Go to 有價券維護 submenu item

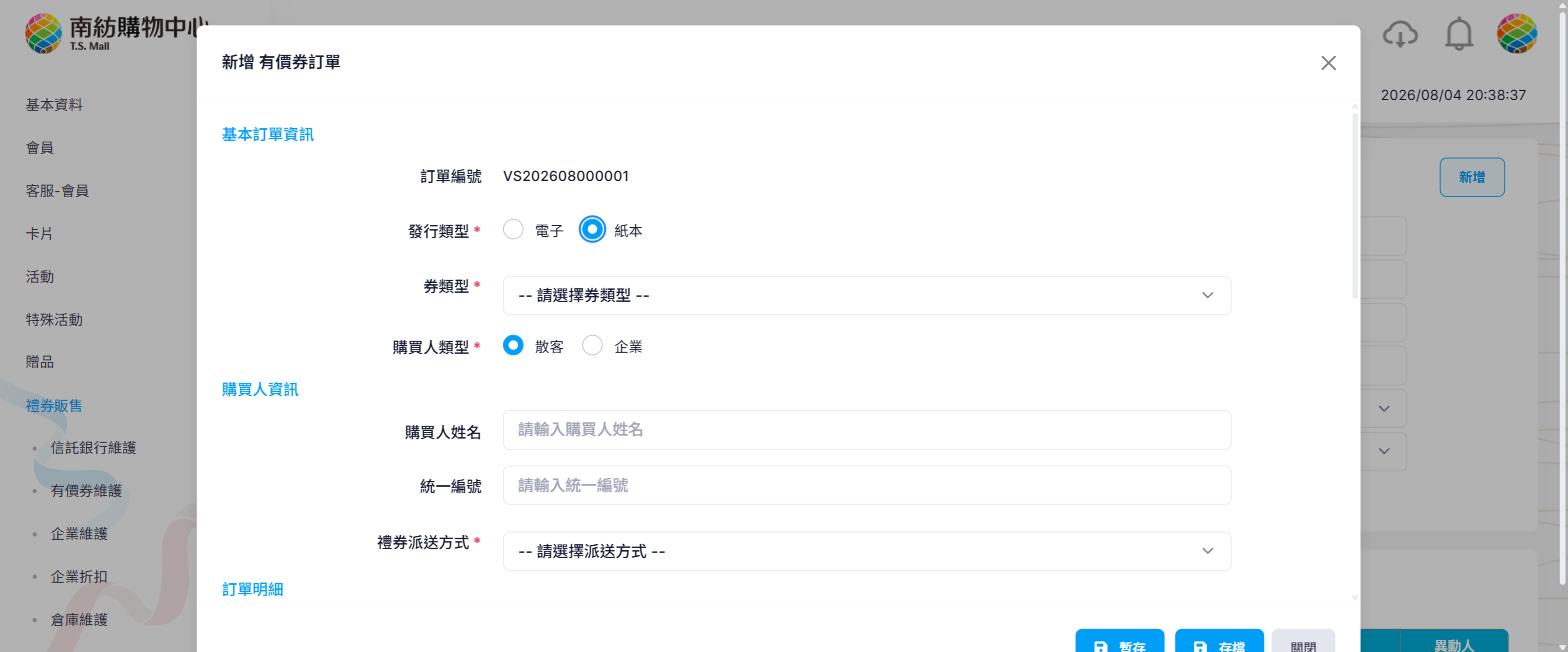click(x=86, y=491)
